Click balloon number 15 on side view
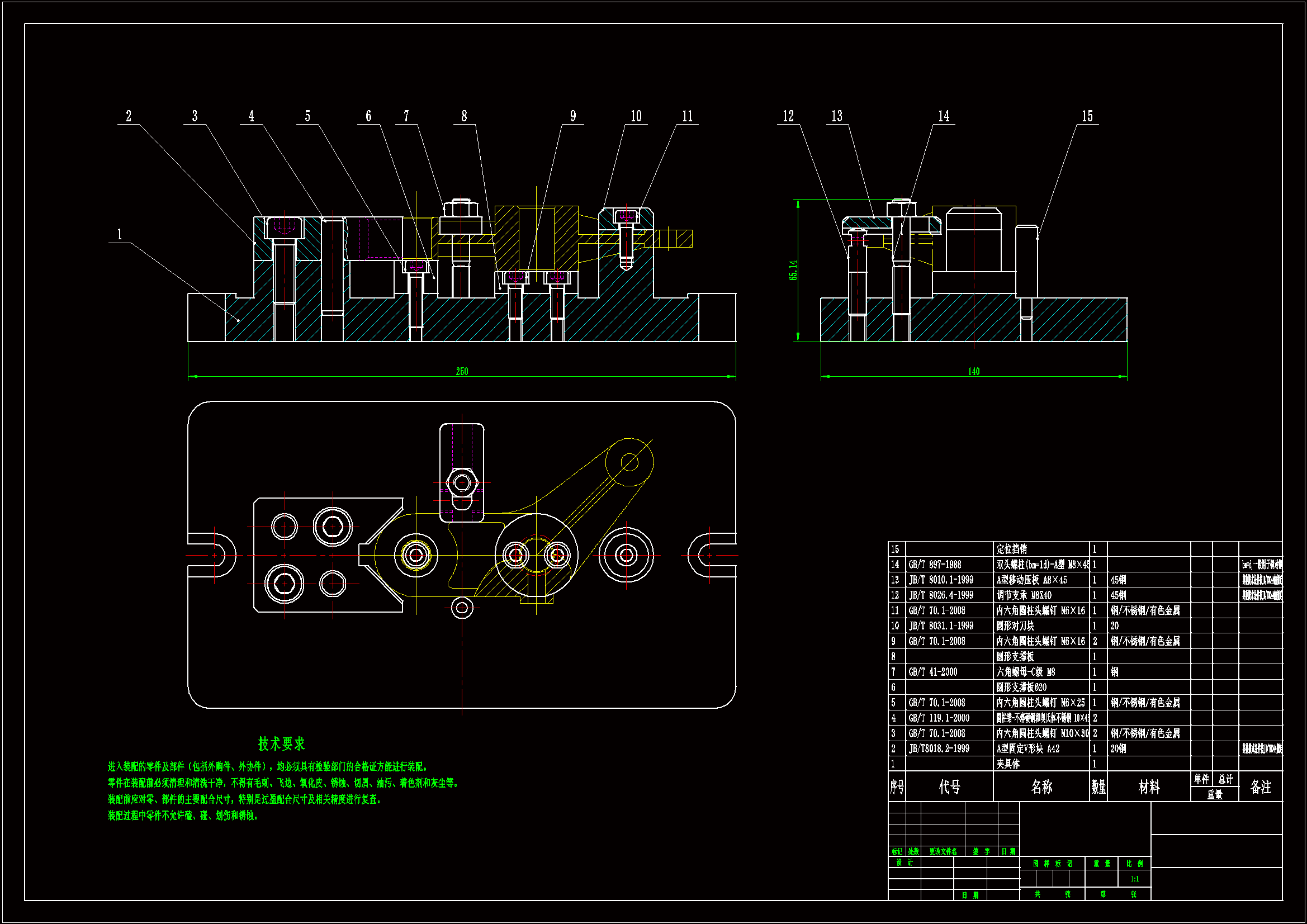The image size is (1307, 924). (x=1087, y=116)
